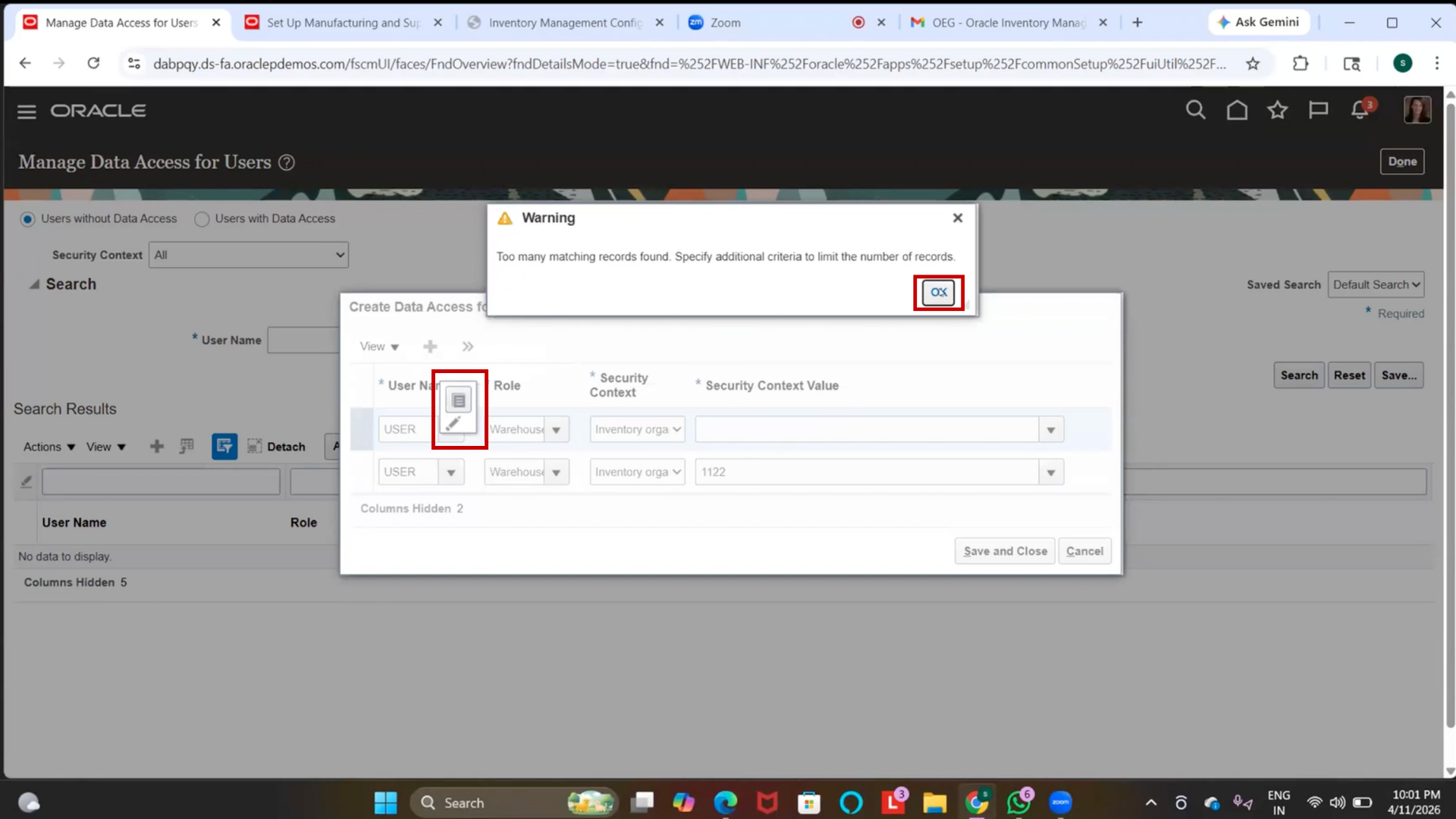Click the clear filter pencil icon
1456x819 pixels.
point(27,482)
